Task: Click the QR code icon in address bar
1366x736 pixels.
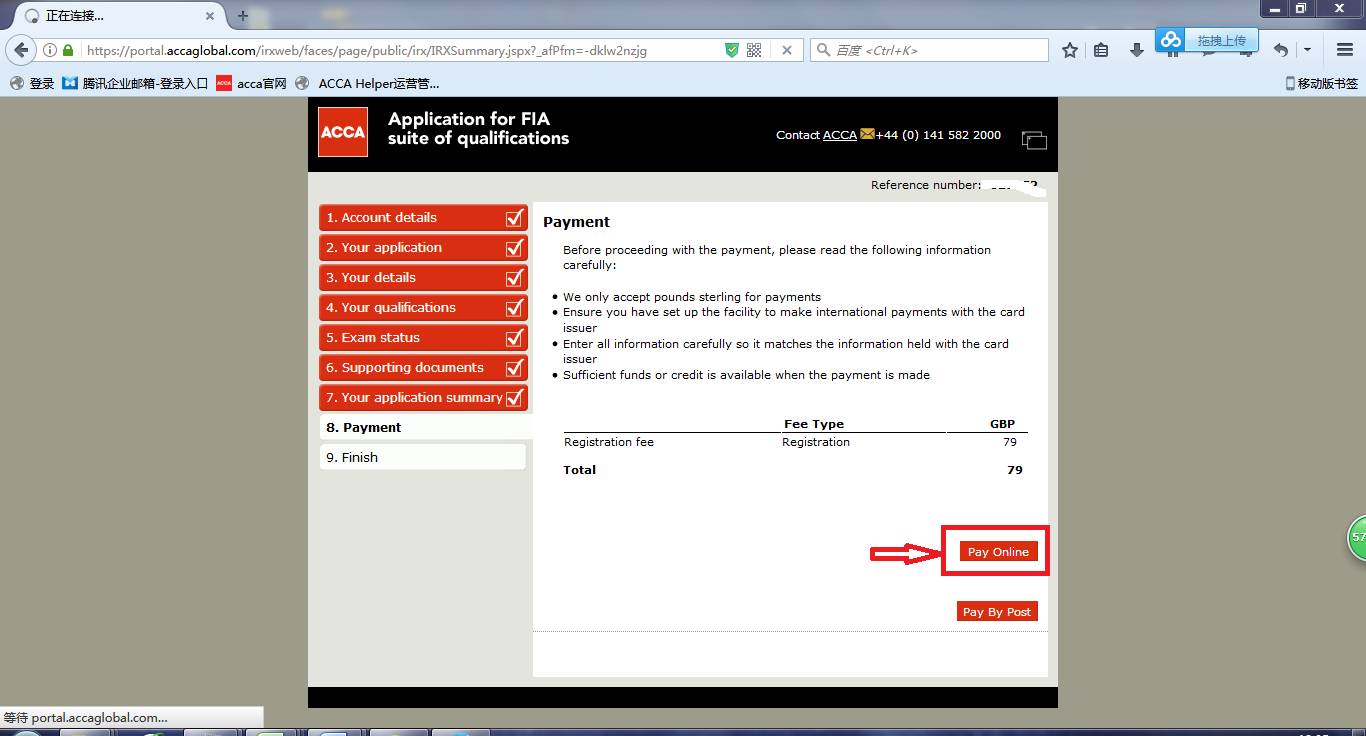Action: point(754,50)
